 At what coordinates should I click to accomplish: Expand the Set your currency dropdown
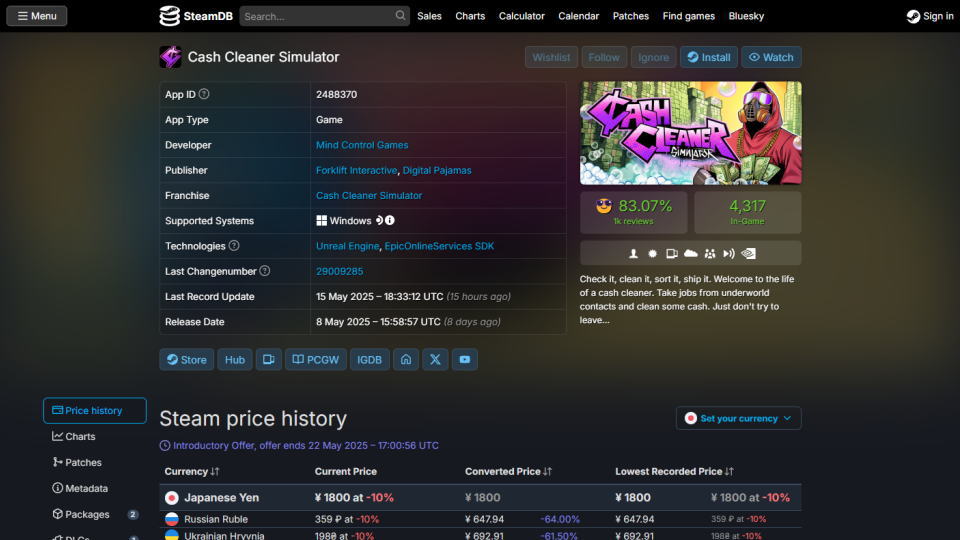738,418
